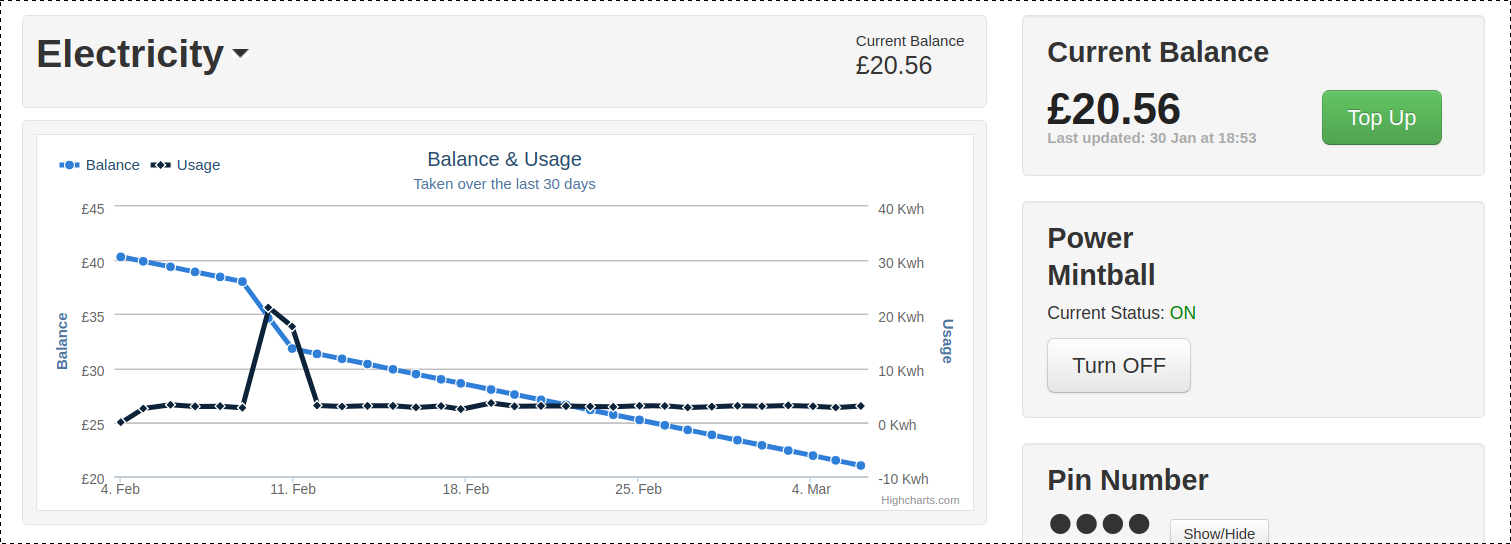The width and height of the screenshot is (1511, 544).
Task: Click the green ON status text
Action: (1182, 313)
